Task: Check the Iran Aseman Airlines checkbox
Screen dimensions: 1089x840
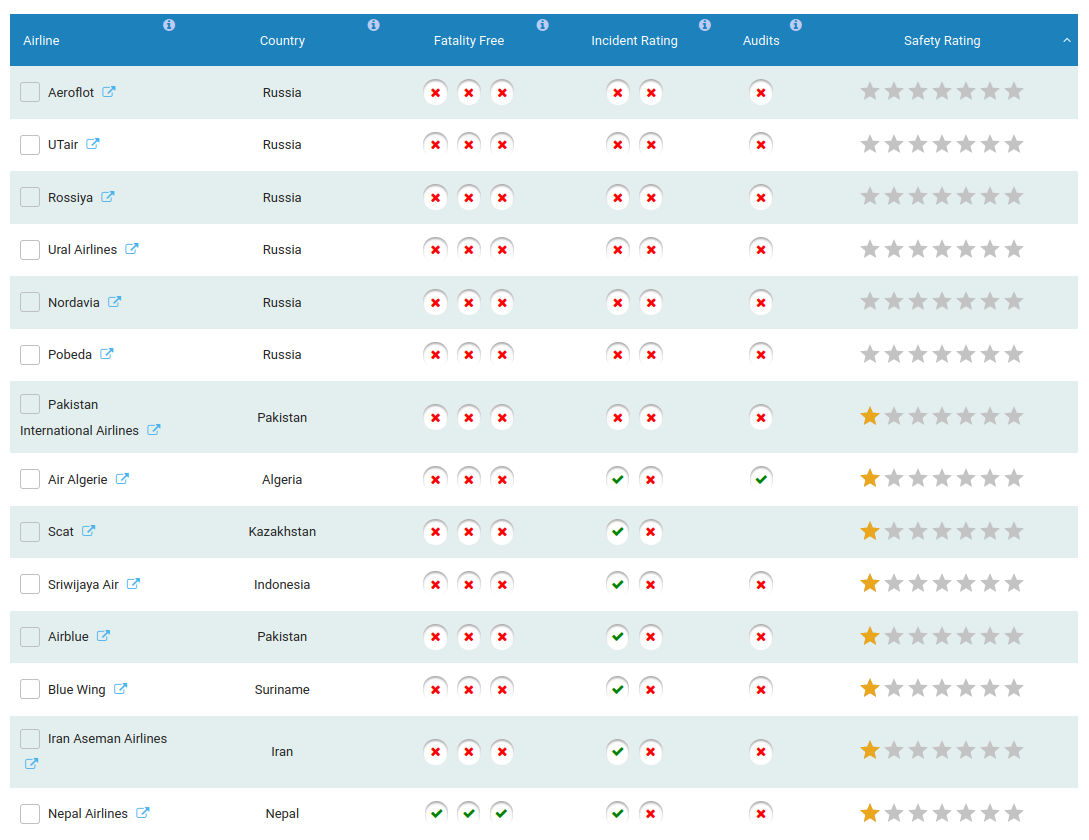Action: (30, 739)
